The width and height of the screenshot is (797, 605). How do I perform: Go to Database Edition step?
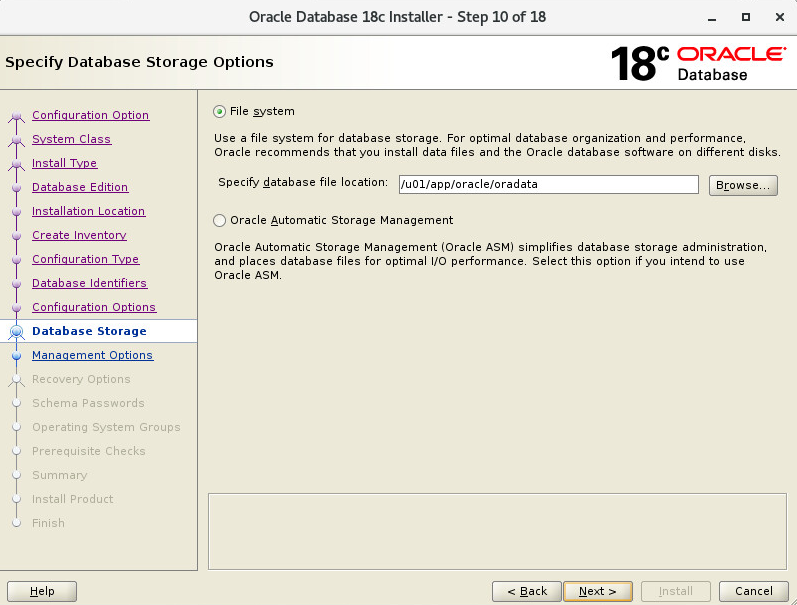click(80, 187)
